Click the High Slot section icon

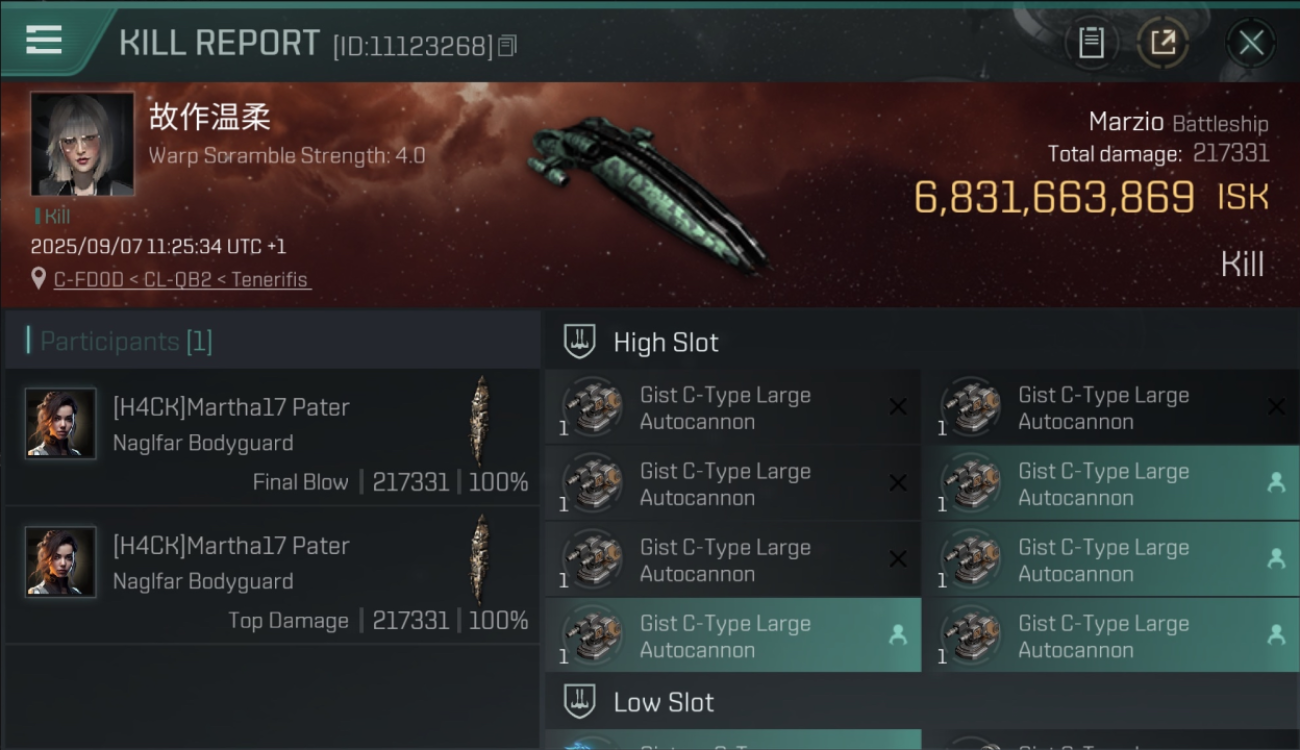[x=580, y=342]
